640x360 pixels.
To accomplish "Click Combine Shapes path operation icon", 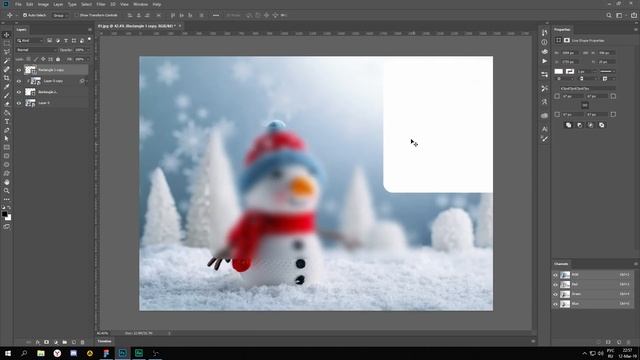I will point(569,125).
